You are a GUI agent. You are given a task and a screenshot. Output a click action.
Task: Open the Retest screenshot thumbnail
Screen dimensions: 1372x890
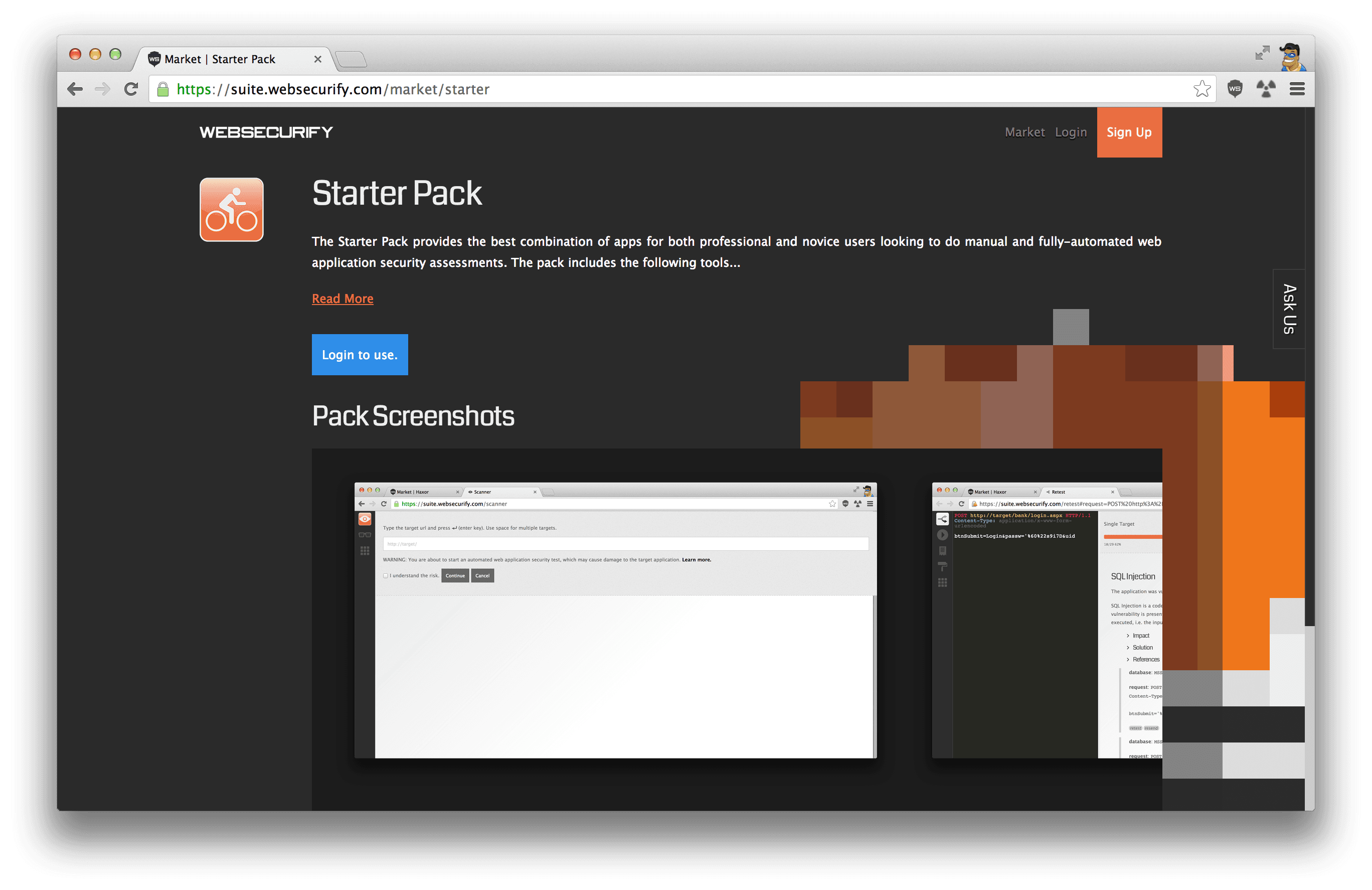click(1047, 620)
